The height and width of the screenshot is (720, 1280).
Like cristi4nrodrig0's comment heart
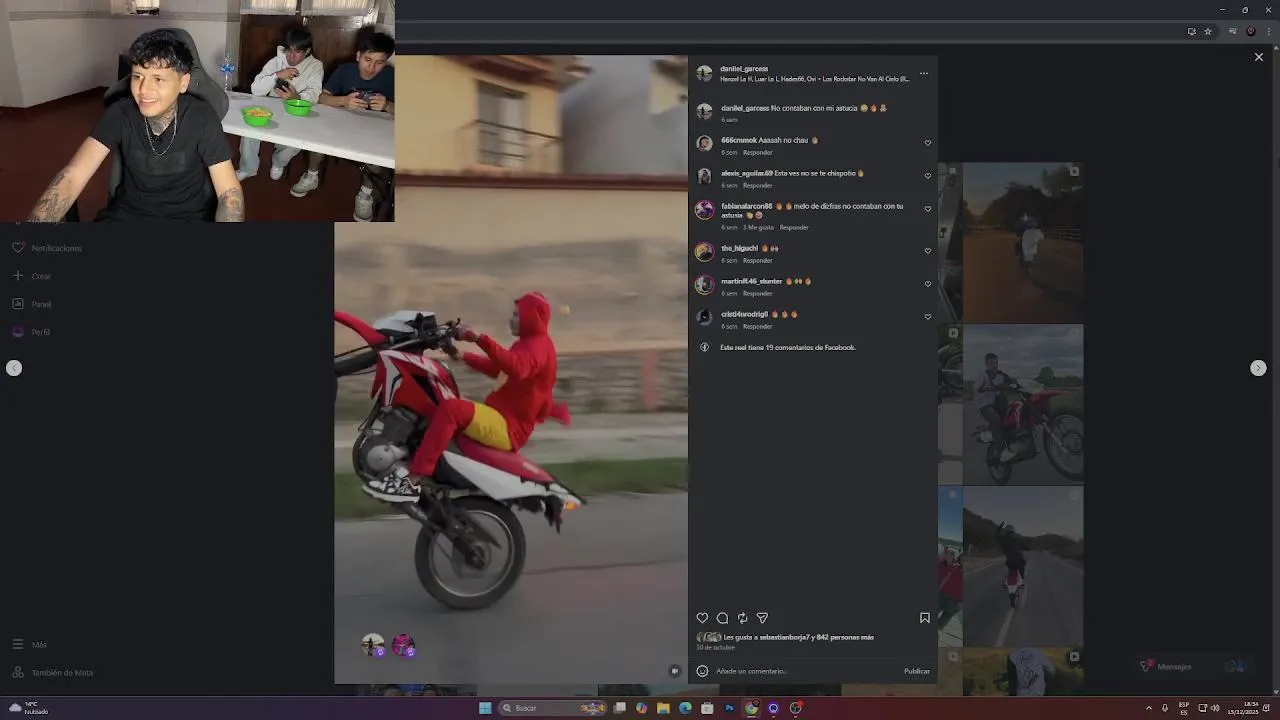pyautogui.click(x=928, y=317)
